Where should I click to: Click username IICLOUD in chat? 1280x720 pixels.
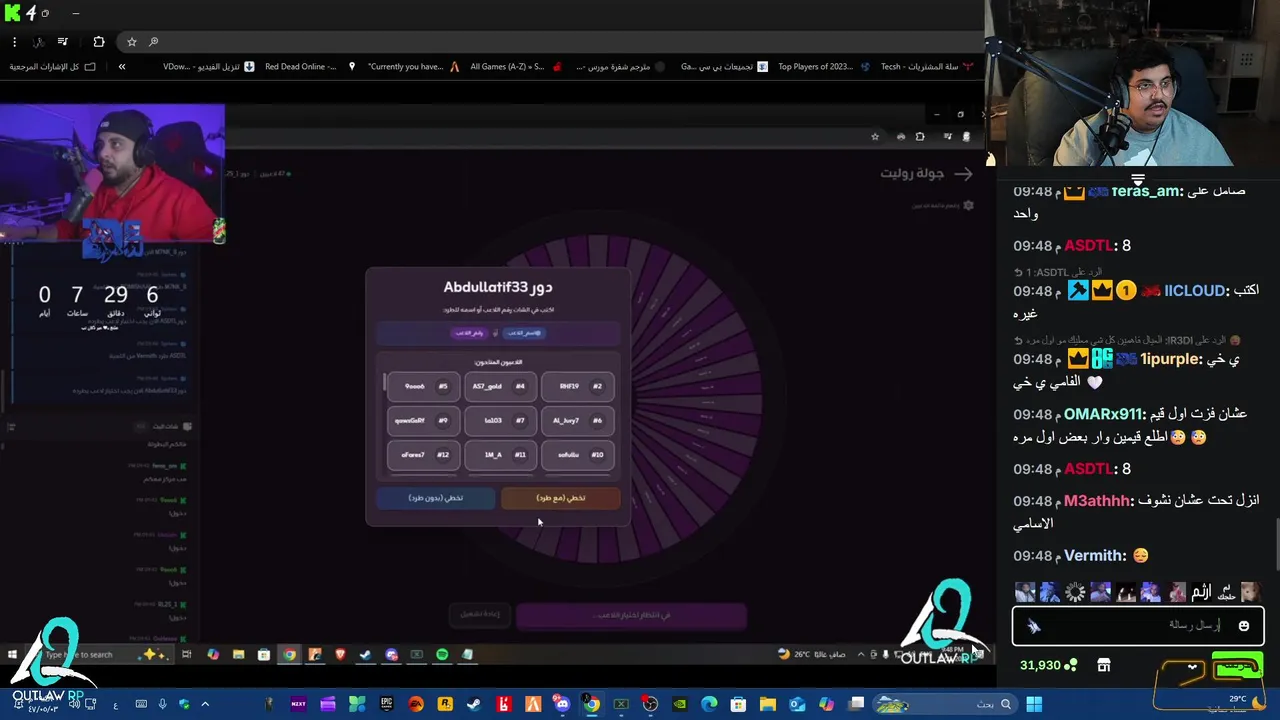[x=1195, y=291]
